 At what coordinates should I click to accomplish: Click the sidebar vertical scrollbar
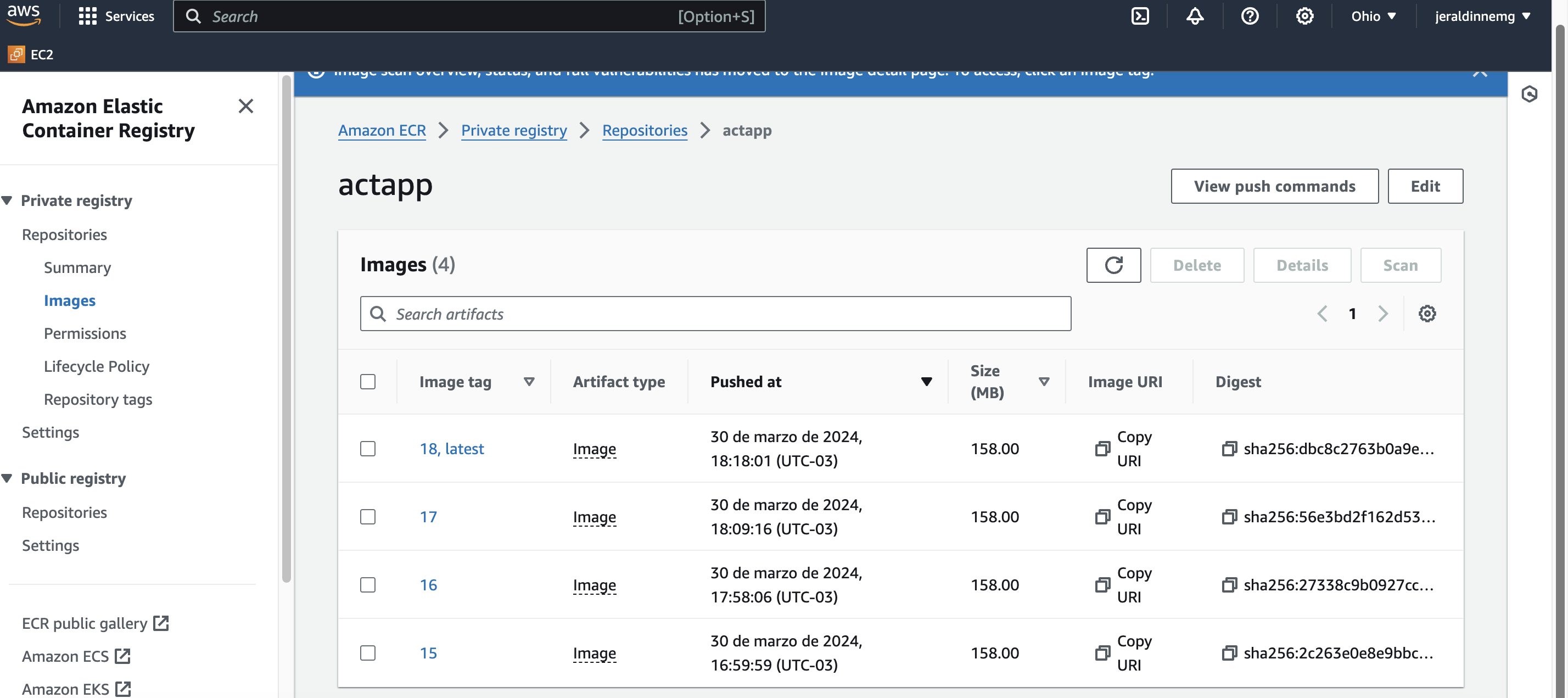click(286, 329)
